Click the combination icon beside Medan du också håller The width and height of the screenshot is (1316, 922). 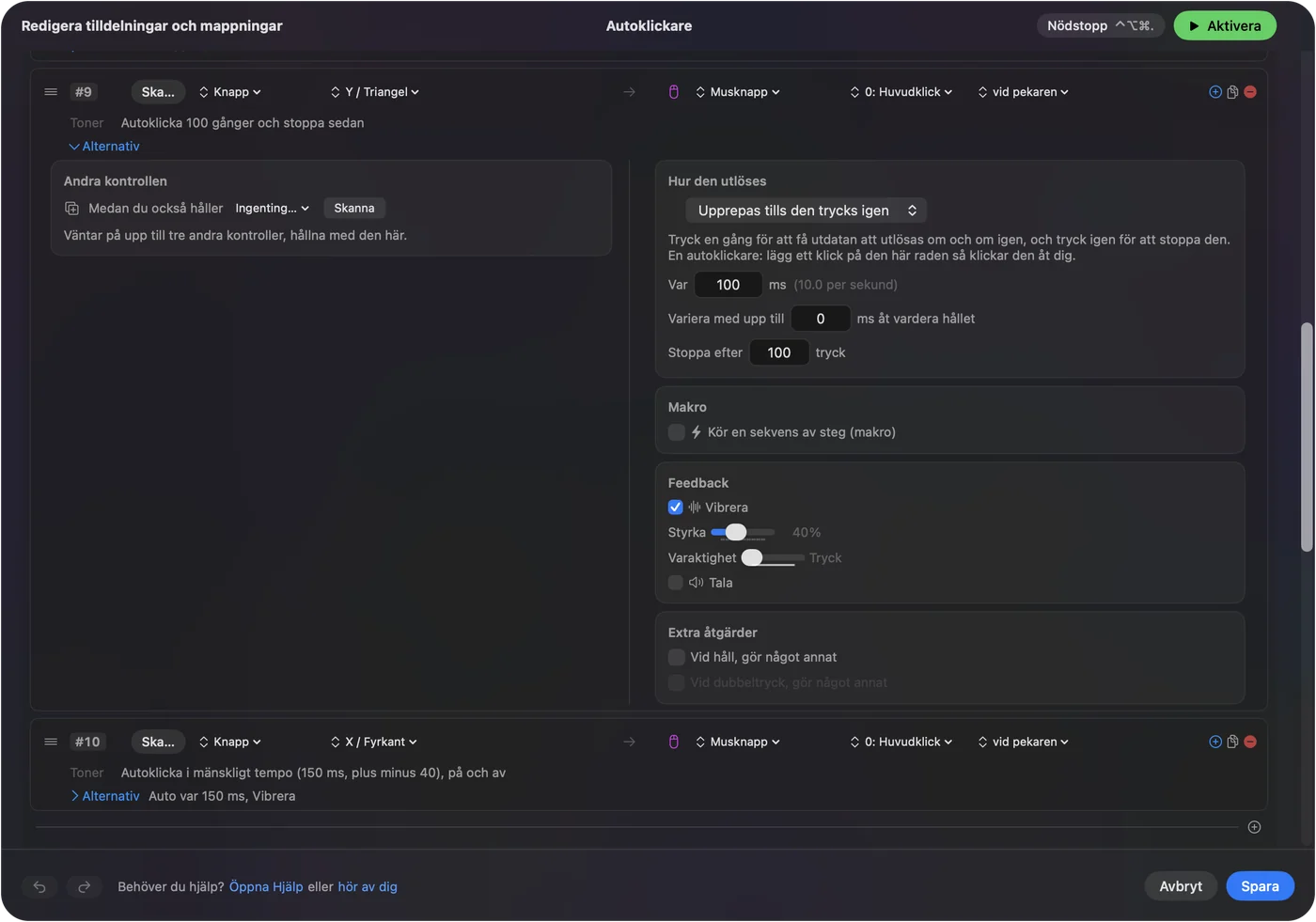coord(71,209)
